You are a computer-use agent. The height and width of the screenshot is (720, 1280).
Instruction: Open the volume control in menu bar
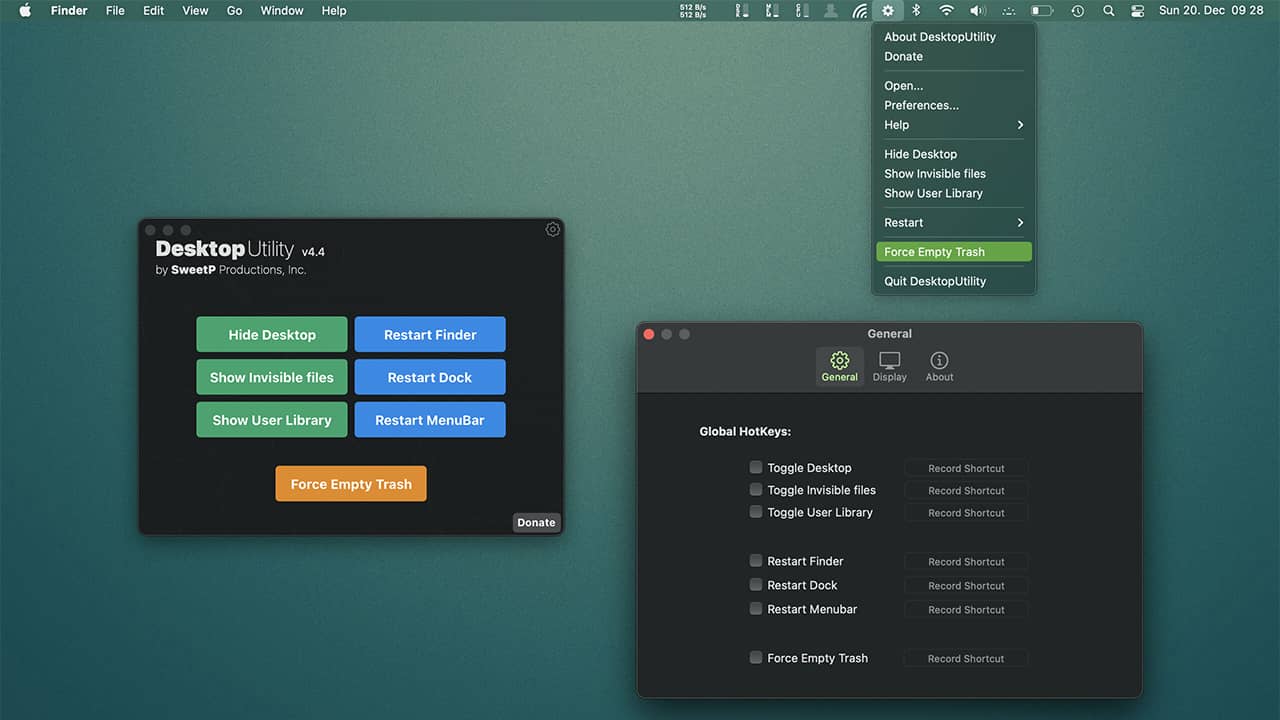point(977,11)
